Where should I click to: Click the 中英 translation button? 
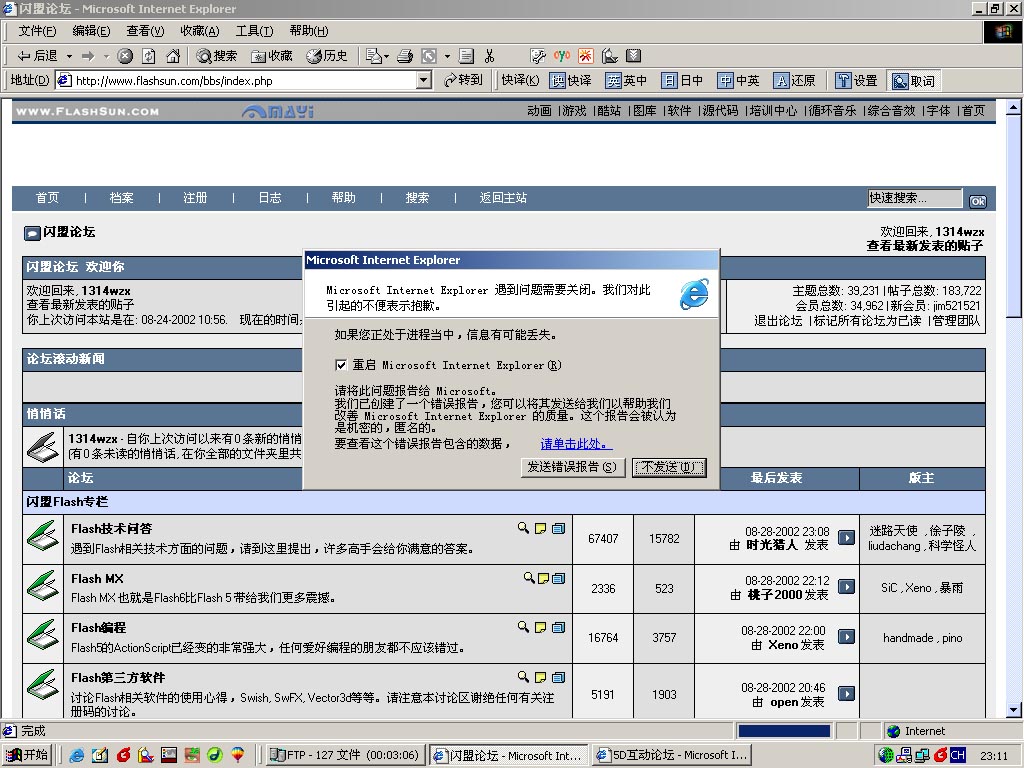click(x=738, y=81)
